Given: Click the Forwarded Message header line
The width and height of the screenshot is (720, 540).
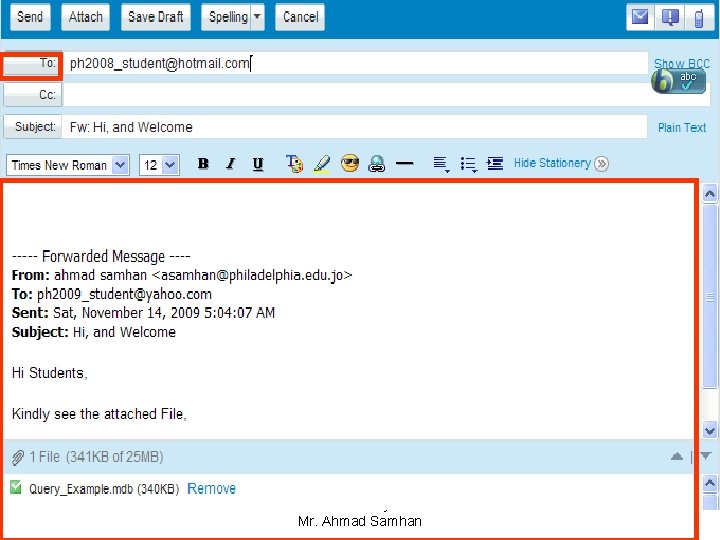Looking at the screenshot, I should 101,256.
